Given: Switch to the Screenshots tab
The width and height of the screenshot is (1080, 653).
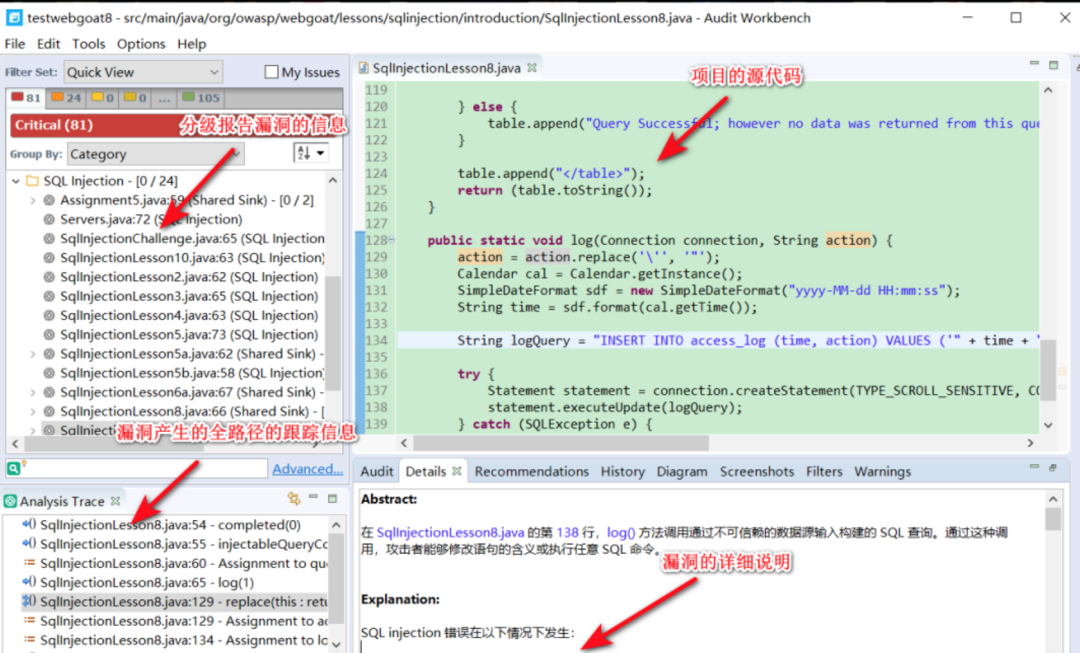Looking at the screenshot, I should click(x=757, y=472).
